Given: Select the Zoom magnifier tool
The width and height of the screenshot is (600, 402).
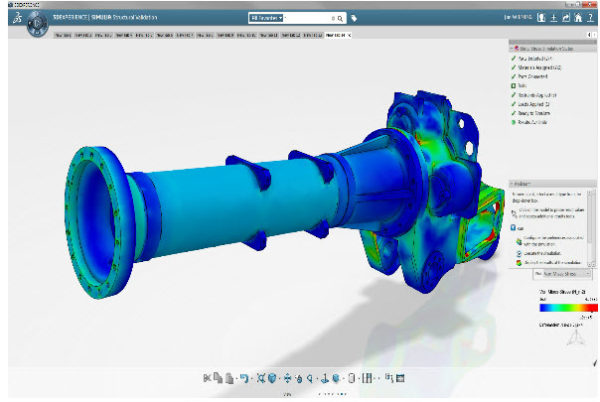Looking at the screenshot, I should point(310,378).
